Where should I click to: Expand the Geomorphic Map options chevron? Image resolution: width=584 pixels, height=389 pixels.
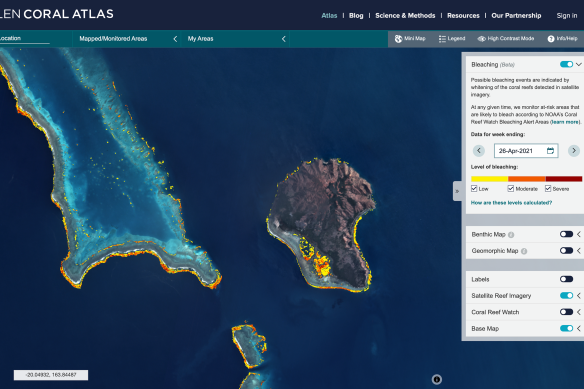point(579,251)
